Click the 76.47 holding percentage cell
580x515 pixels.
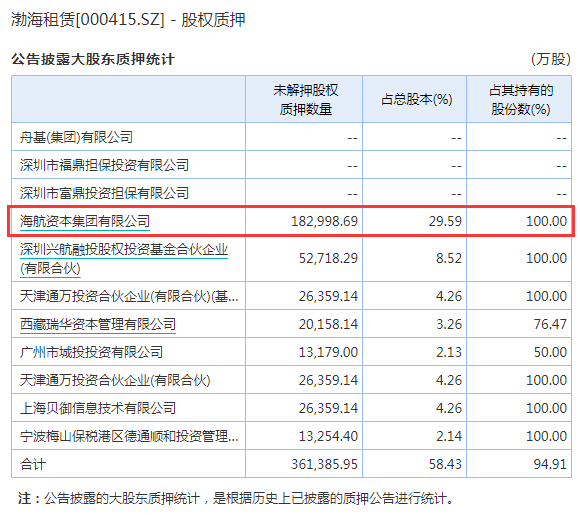point(550,324)
